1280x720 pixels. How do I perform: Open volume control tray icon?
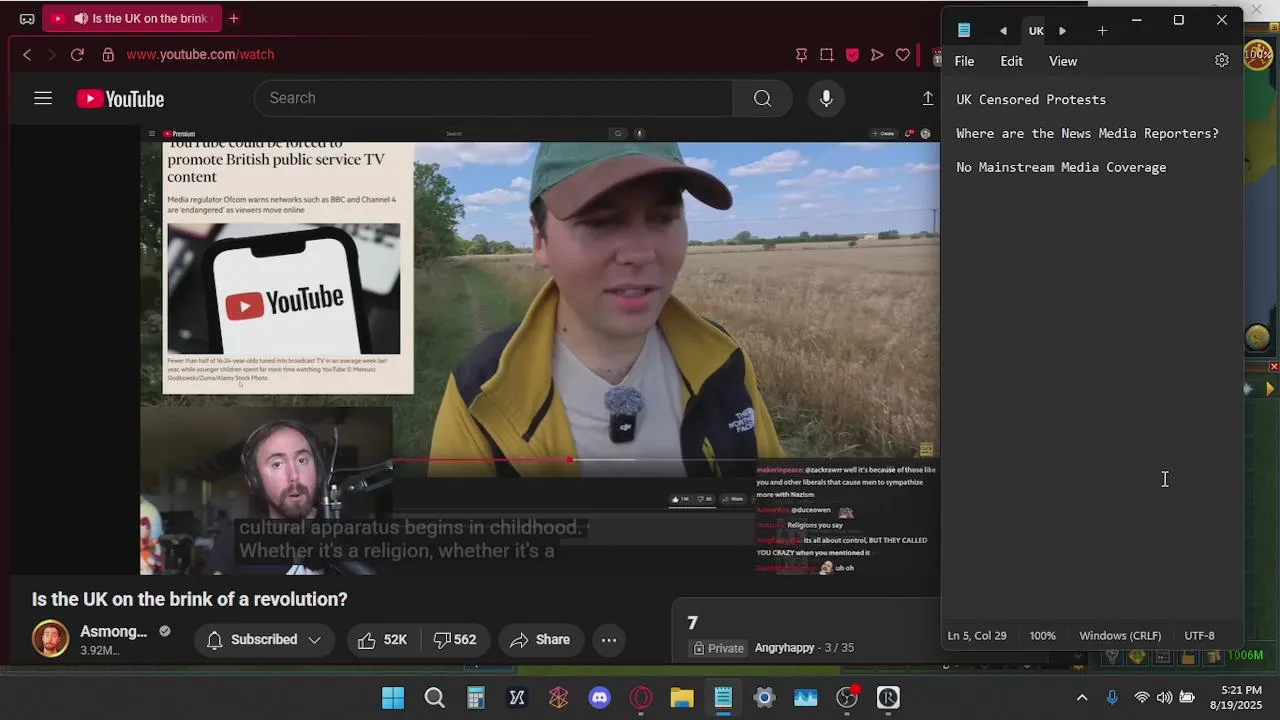pos(1164,698)
